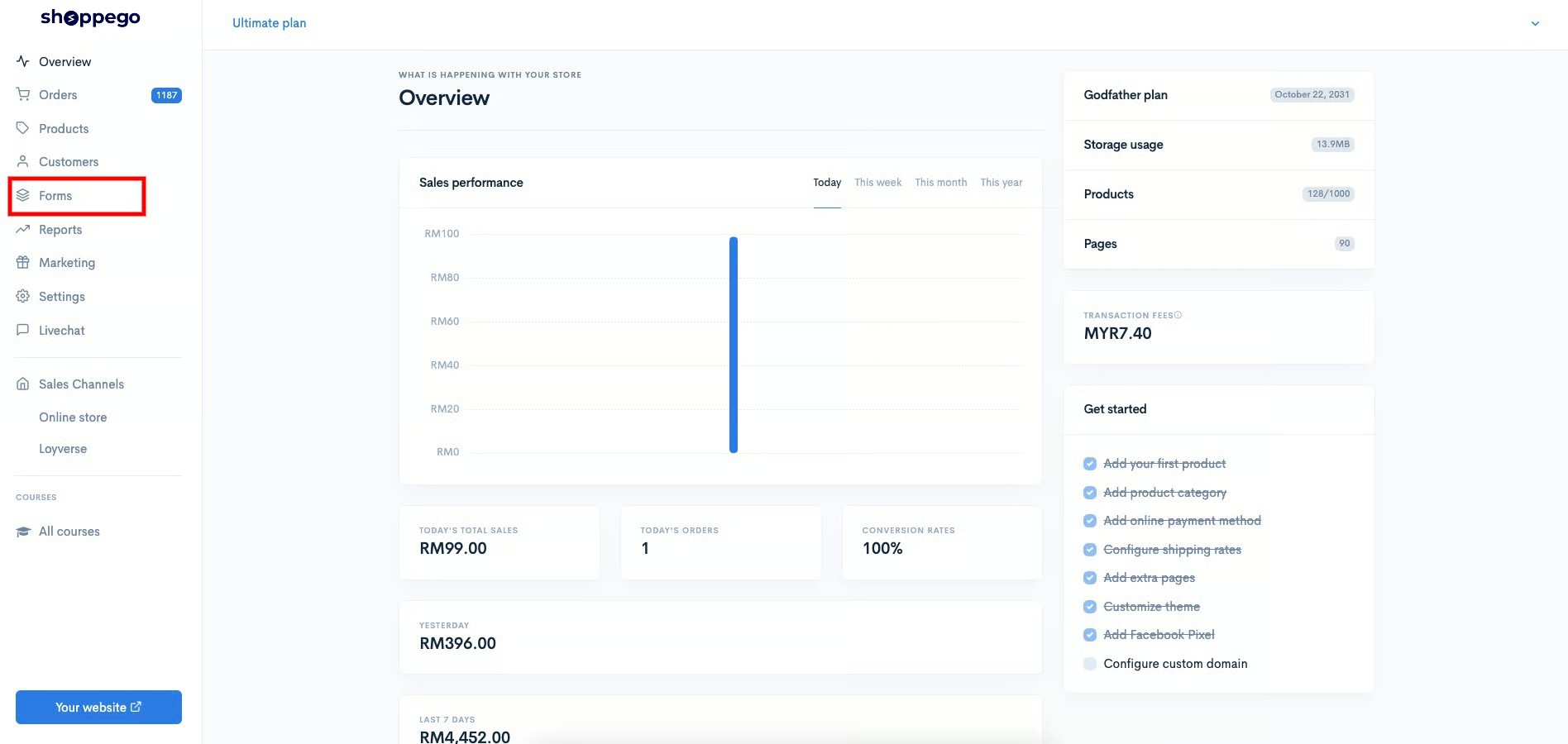Check the Configure custom domain checkbox
The width and height of the screenshot is (1568, 744).
coord(1090,664)
